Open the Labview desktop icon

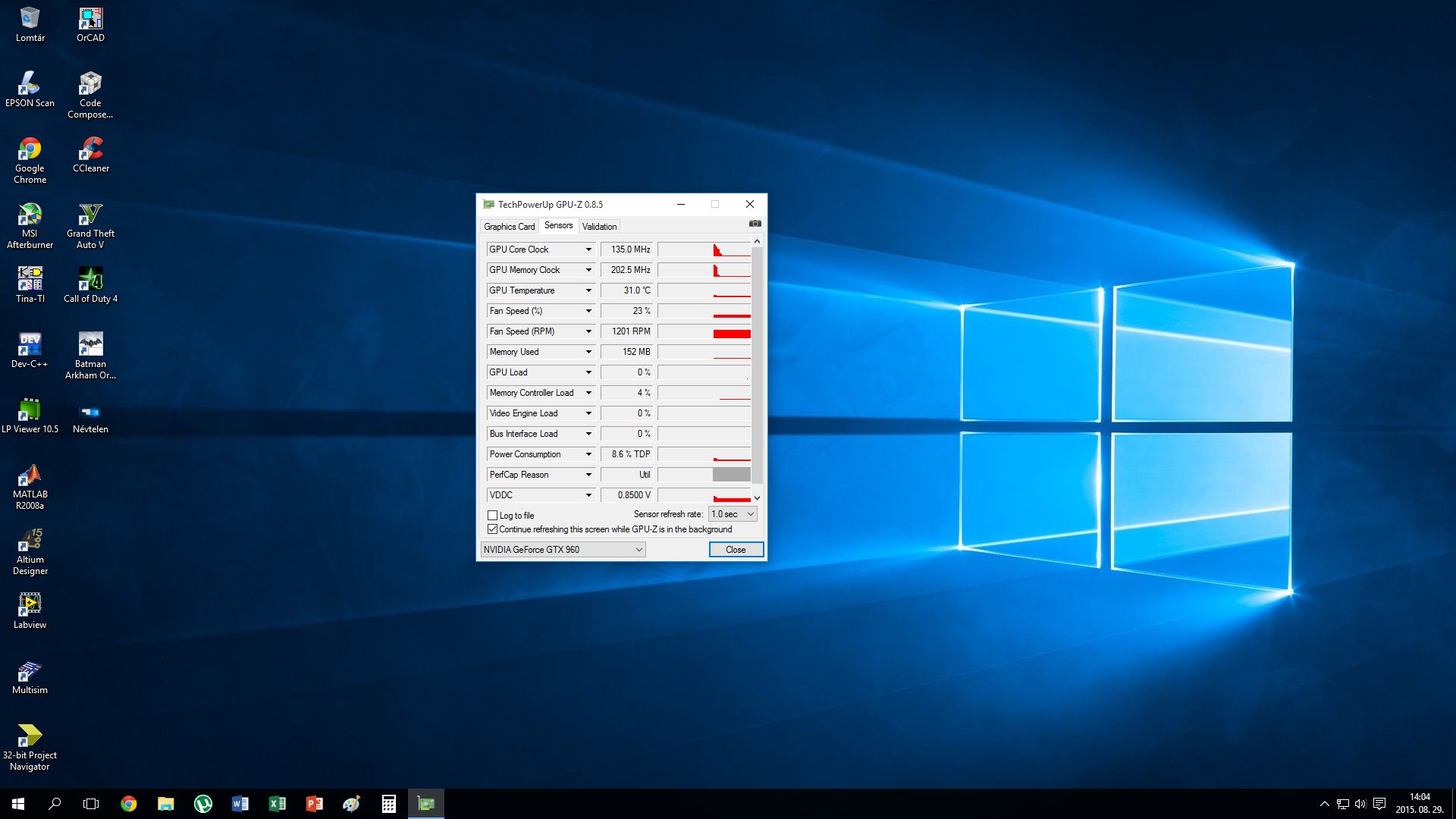tap(30, 611)
